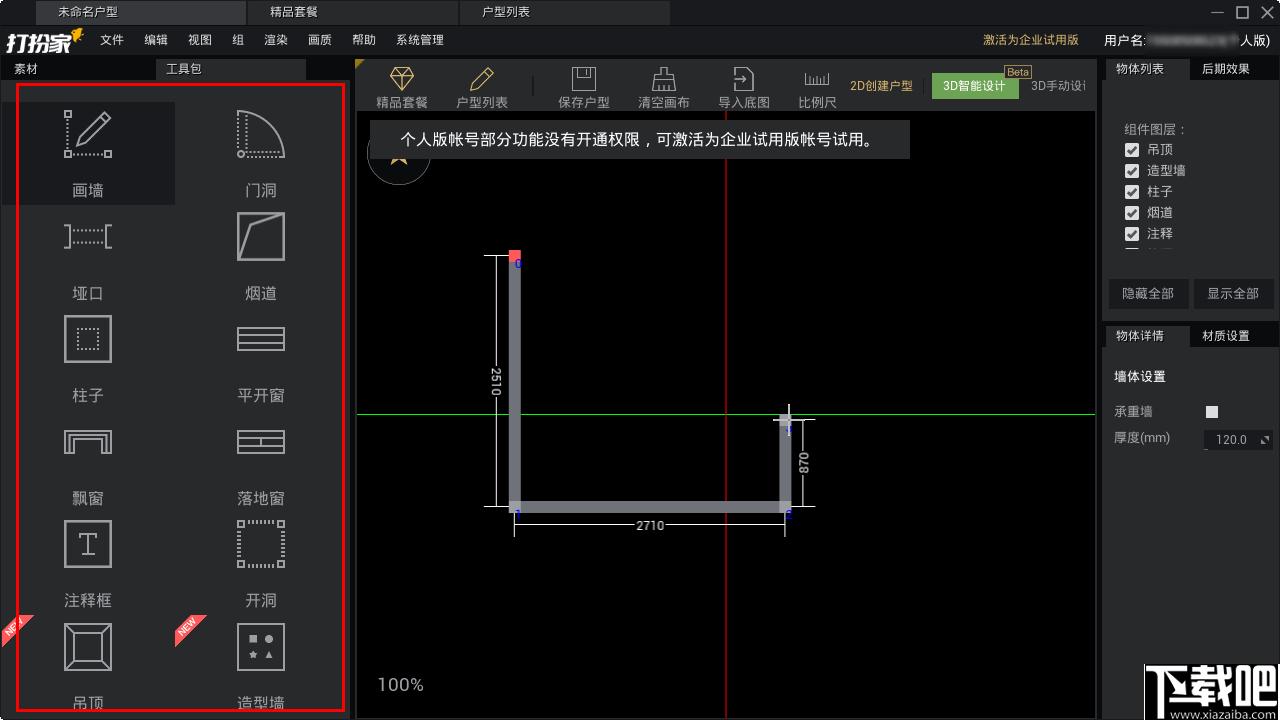1280x720 pixels.
Task: Open the 编辑 menu
Action: [x=156, y=40]
